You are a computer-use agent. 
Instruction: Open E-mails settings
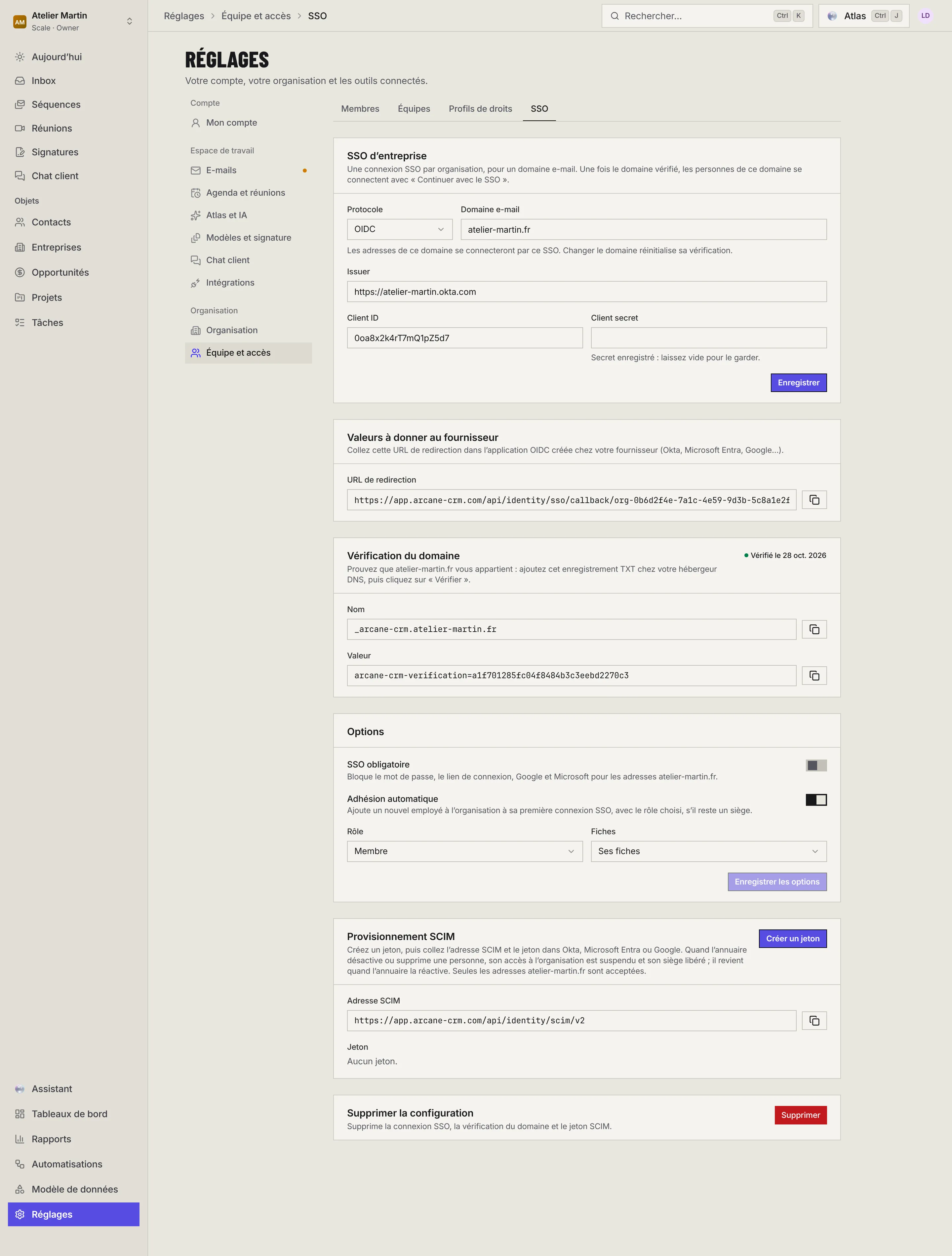point(248,170)
